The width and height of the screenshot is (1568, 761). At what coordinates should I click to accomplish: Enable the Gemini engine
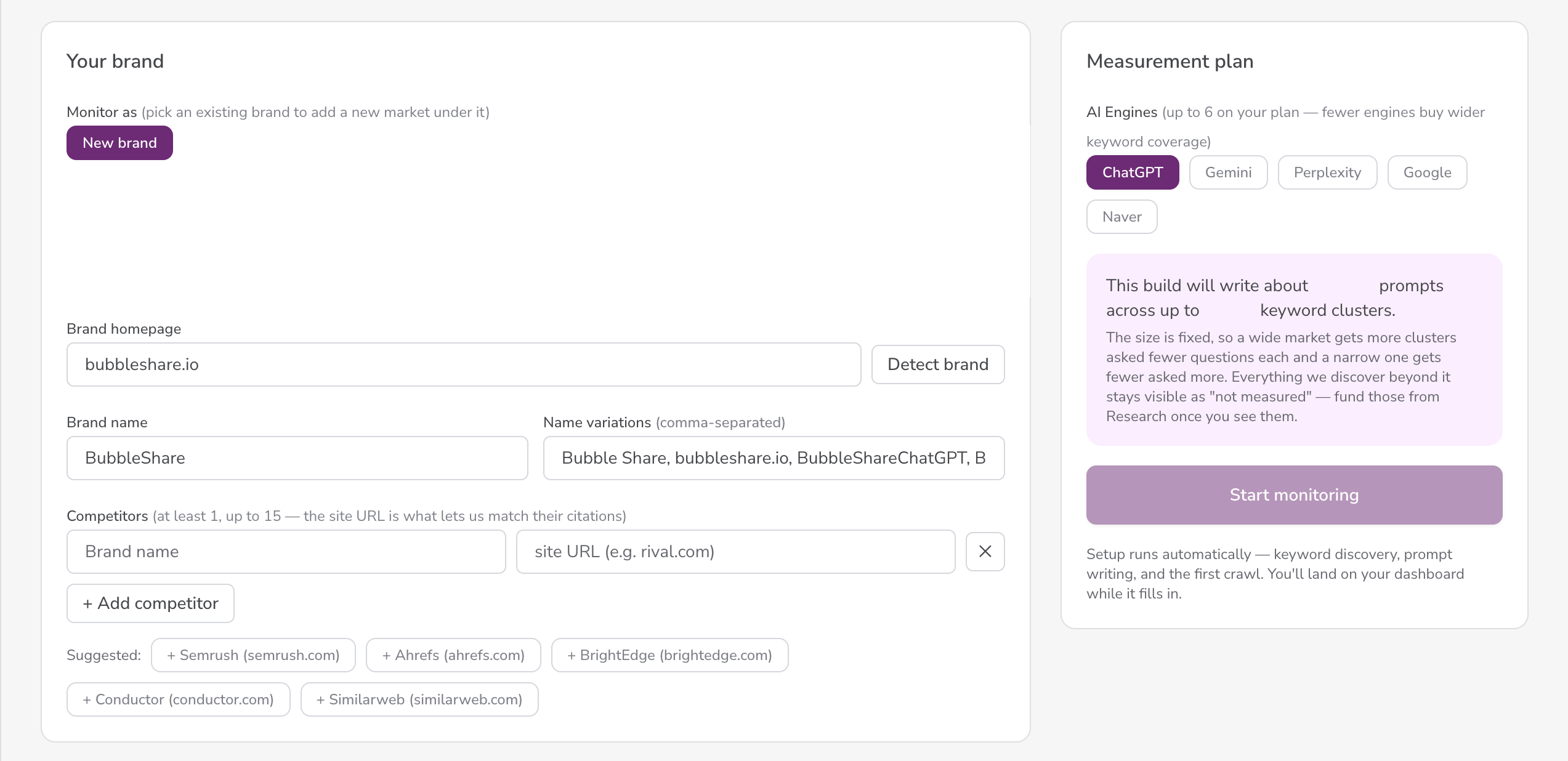tap(1228, 172)
